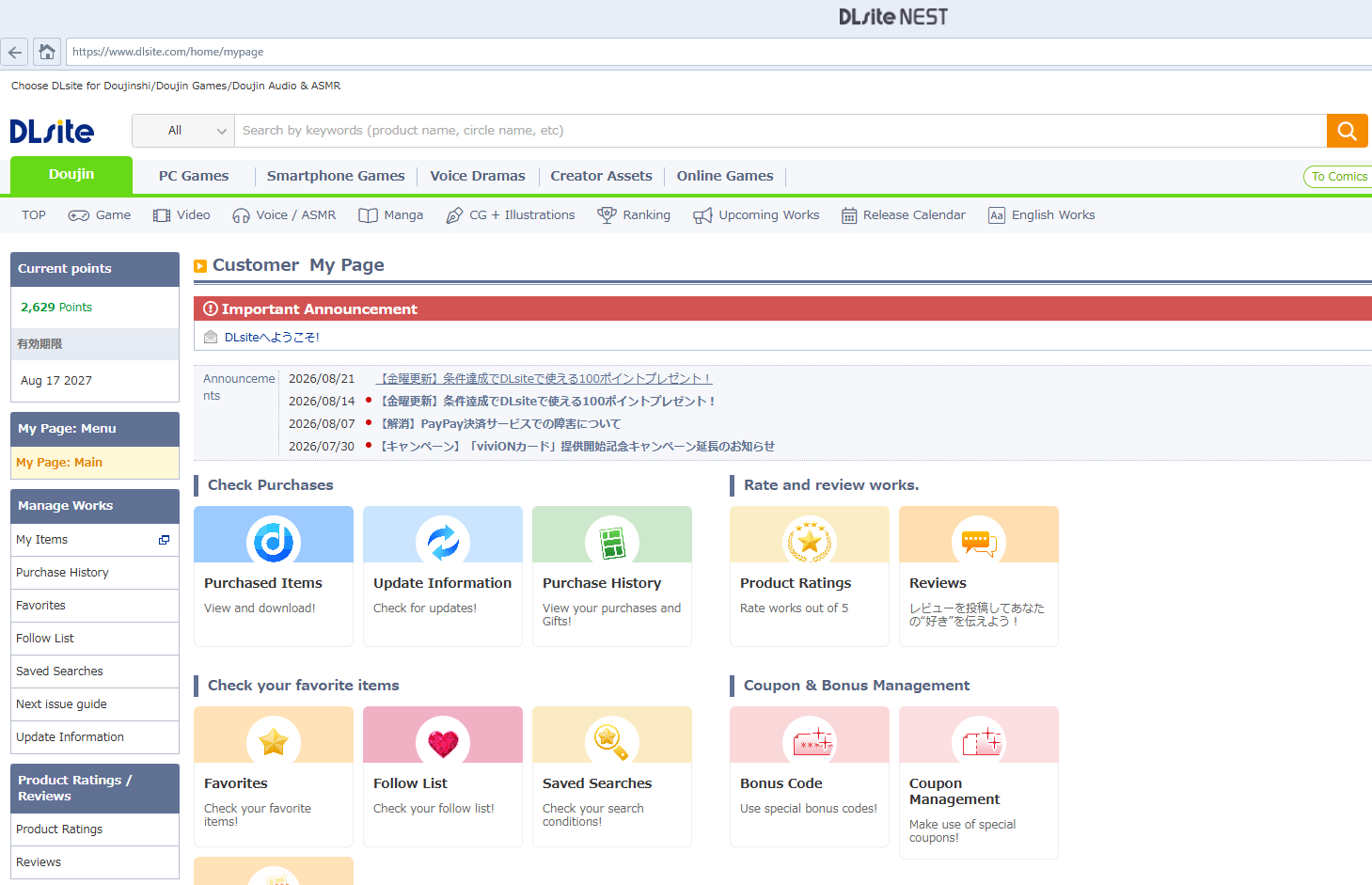Open the Product Ratings star medal icon

tap(810, 542)
